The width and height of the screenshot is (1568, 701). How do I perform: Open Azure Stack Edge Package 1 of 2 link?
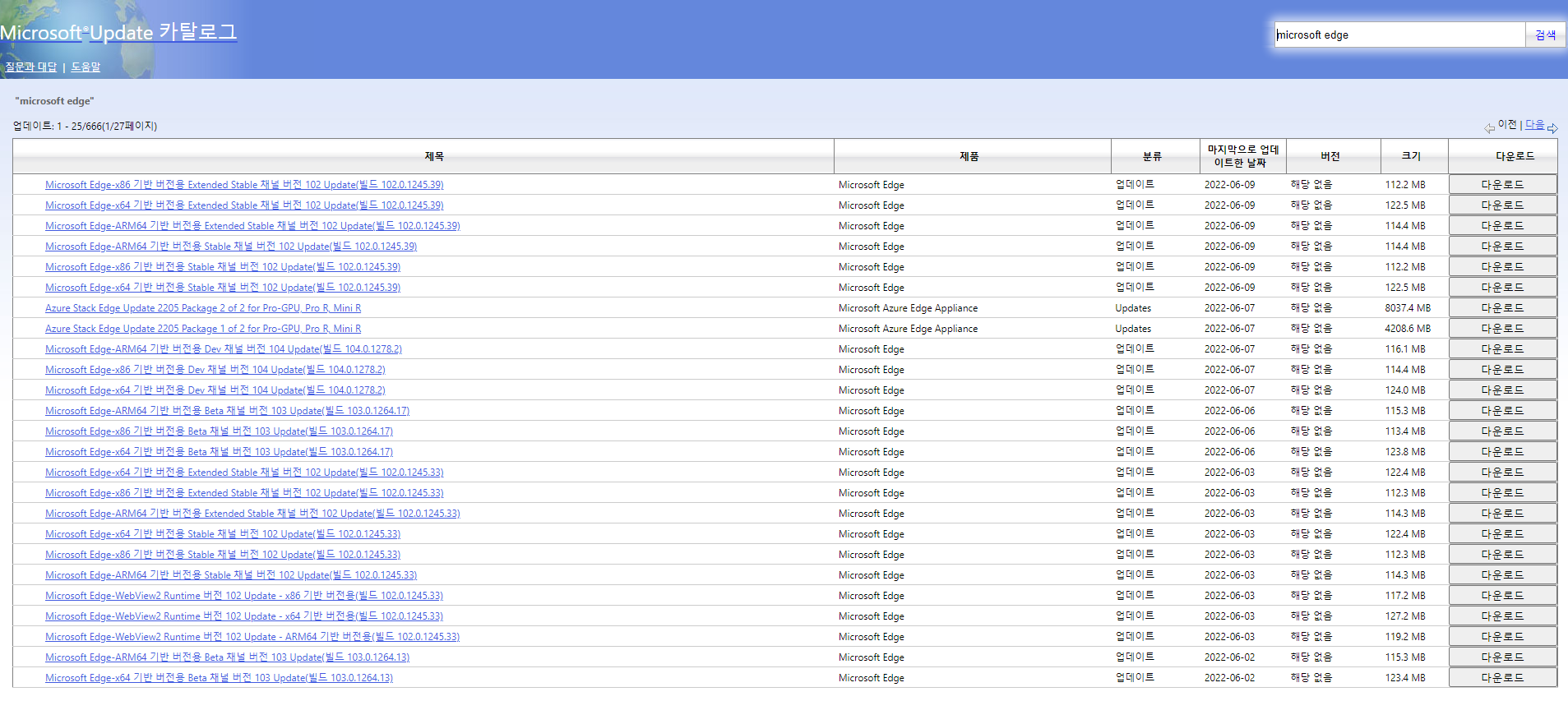click(203, 329)
